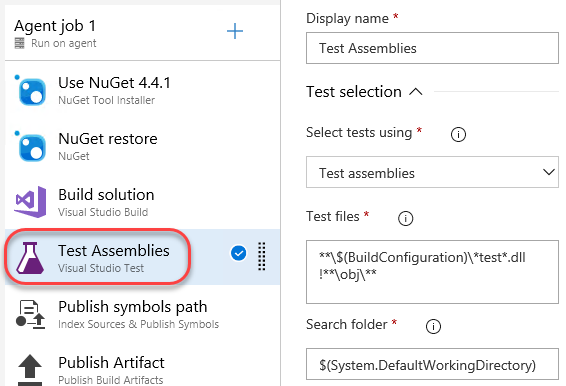Viewport: 566px width, 386px height.
Task: Click the Publish Artifact upload icon
Action: pos(30,370)
